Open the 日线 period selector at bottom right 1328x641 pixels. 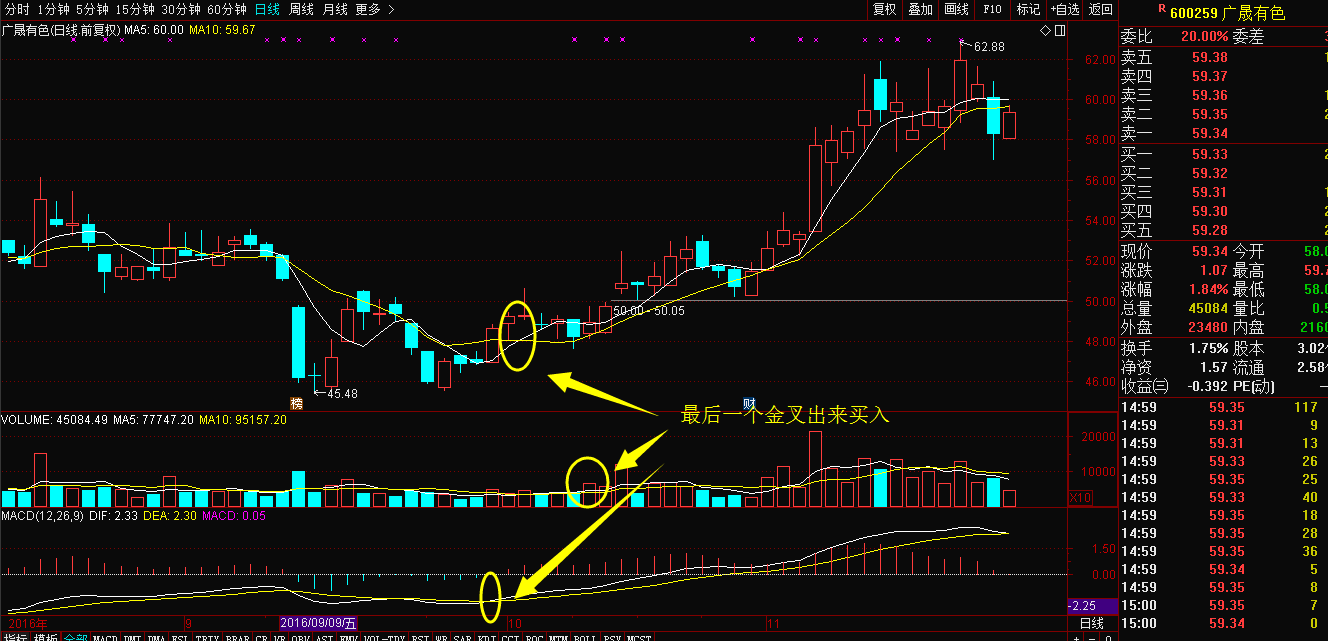pos(1091,623)
